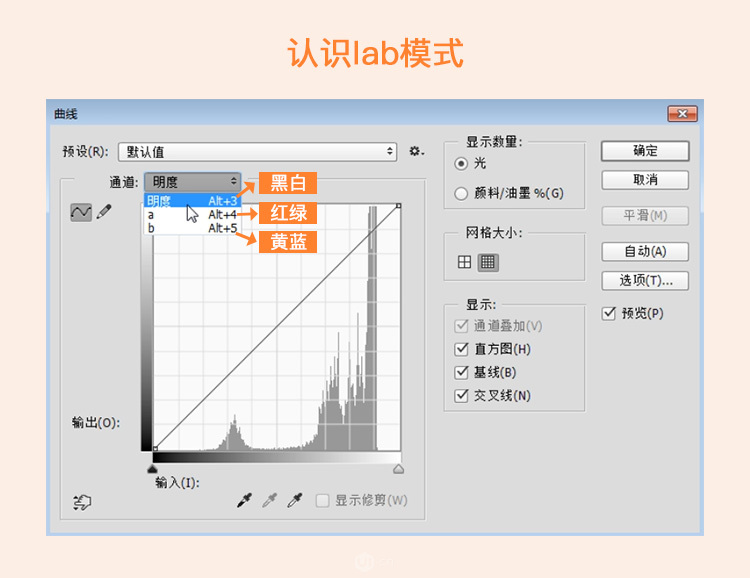
Task: Click the 取消 button
Action: pos(645,180)
